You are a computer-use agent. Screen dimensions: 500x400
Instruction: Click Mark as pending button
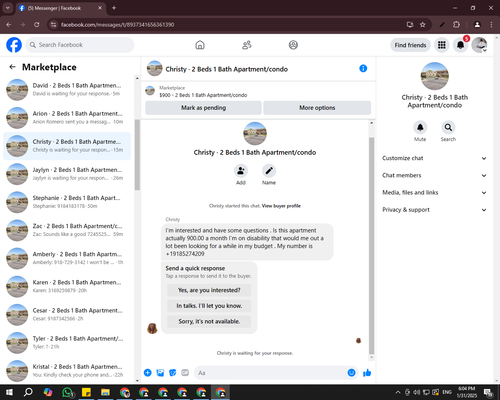tap(203, 108)
